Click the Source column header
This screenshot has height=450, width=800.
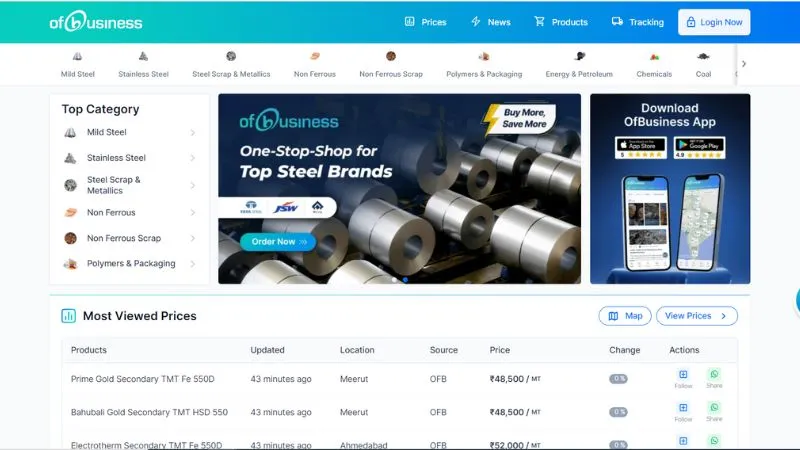tap(443, 350)
